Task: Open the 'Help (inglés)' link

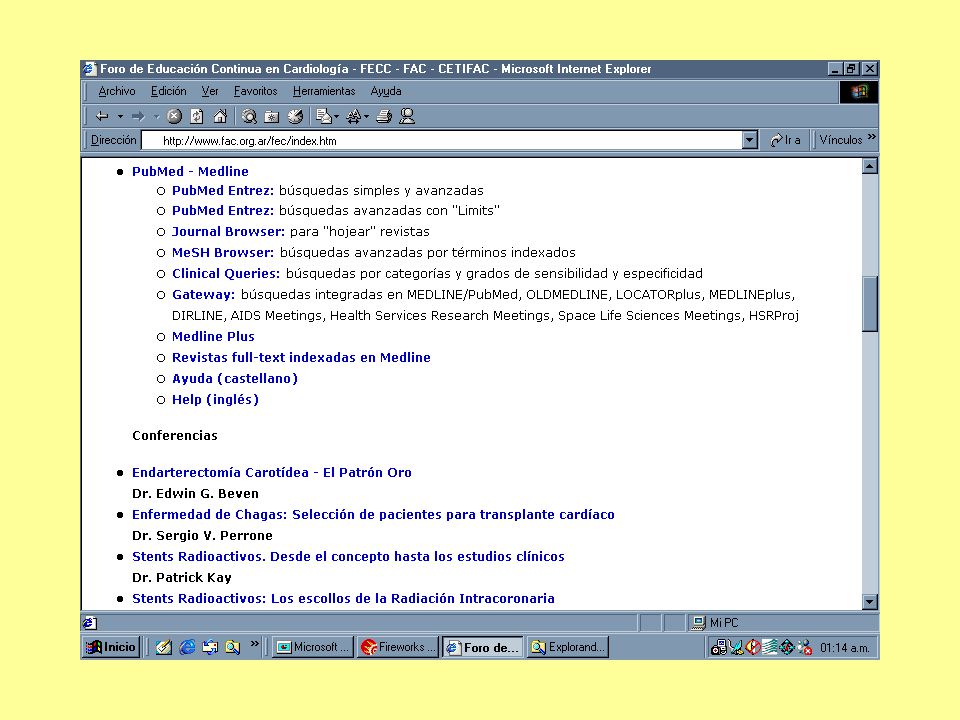Action: (216, 399)
